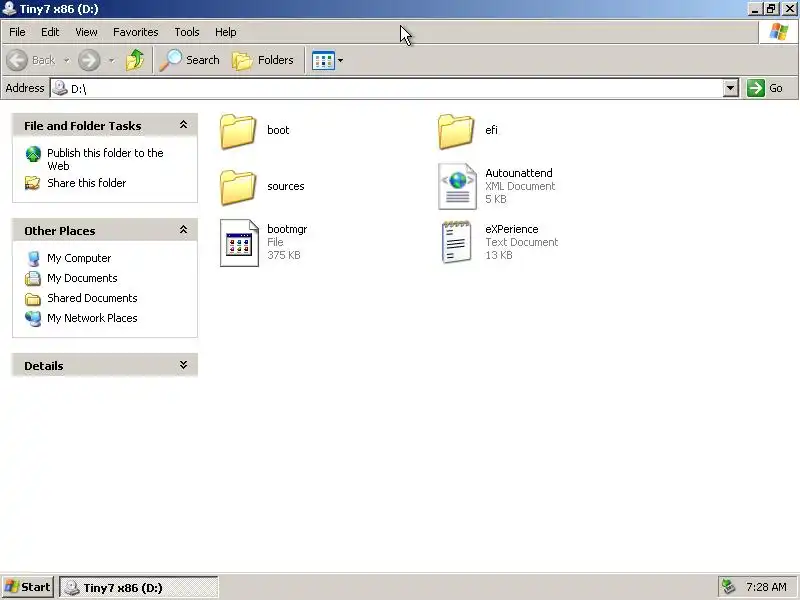Image resolution: width=800 pixels, height=600 pixels.
Task: Open the Favorites menu
Action: (x=136, y=32)
